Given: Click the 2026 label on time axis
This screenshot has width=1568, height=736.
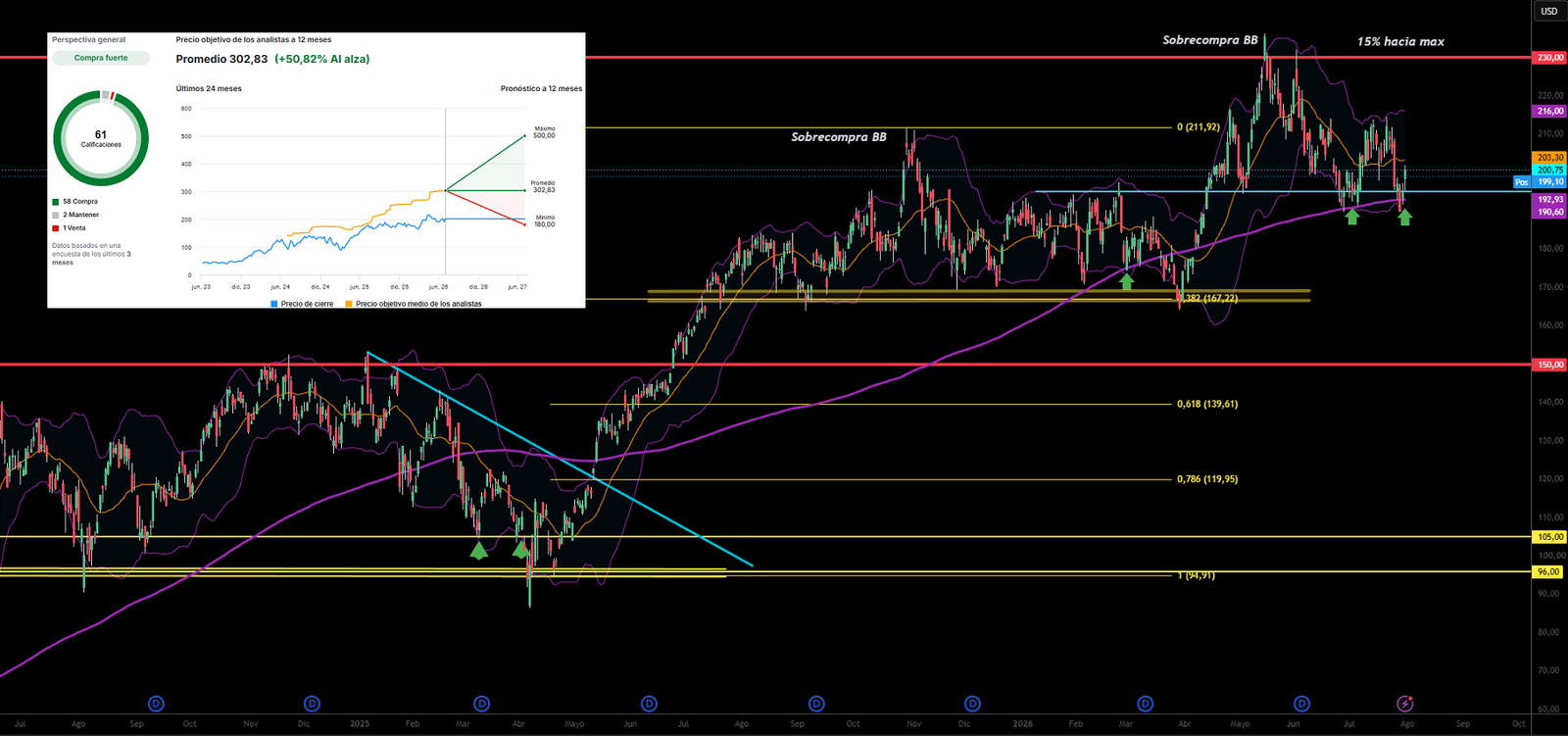Looking at the screenshot, I should click(1022, 724).
